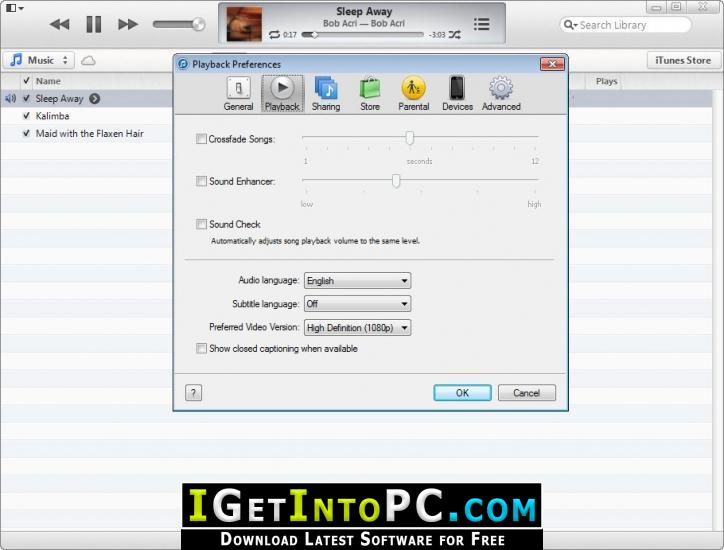This screenshot has height=550, width=724.
Task: Open the Sharing preferences tab
Action: click(x=326, y=94)
